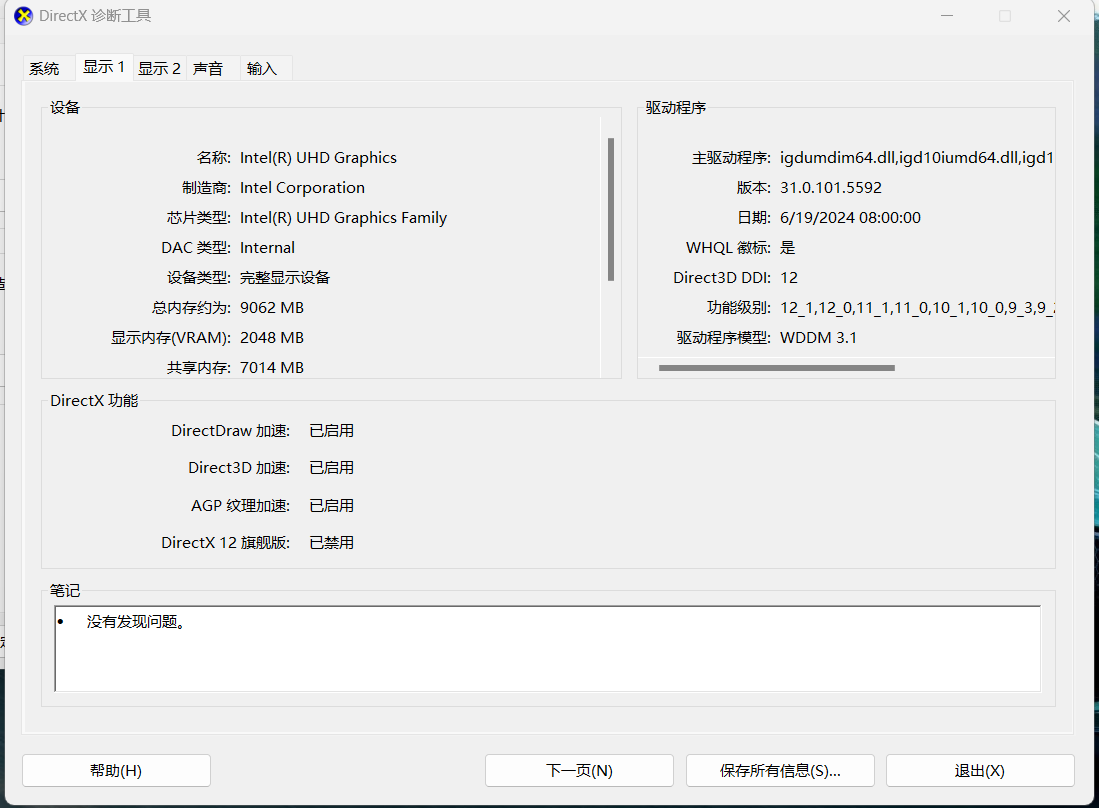Screen dimensions: 1099x808
Task: Select manufacturer value Intel Corporation
Action: pos(302,188)
